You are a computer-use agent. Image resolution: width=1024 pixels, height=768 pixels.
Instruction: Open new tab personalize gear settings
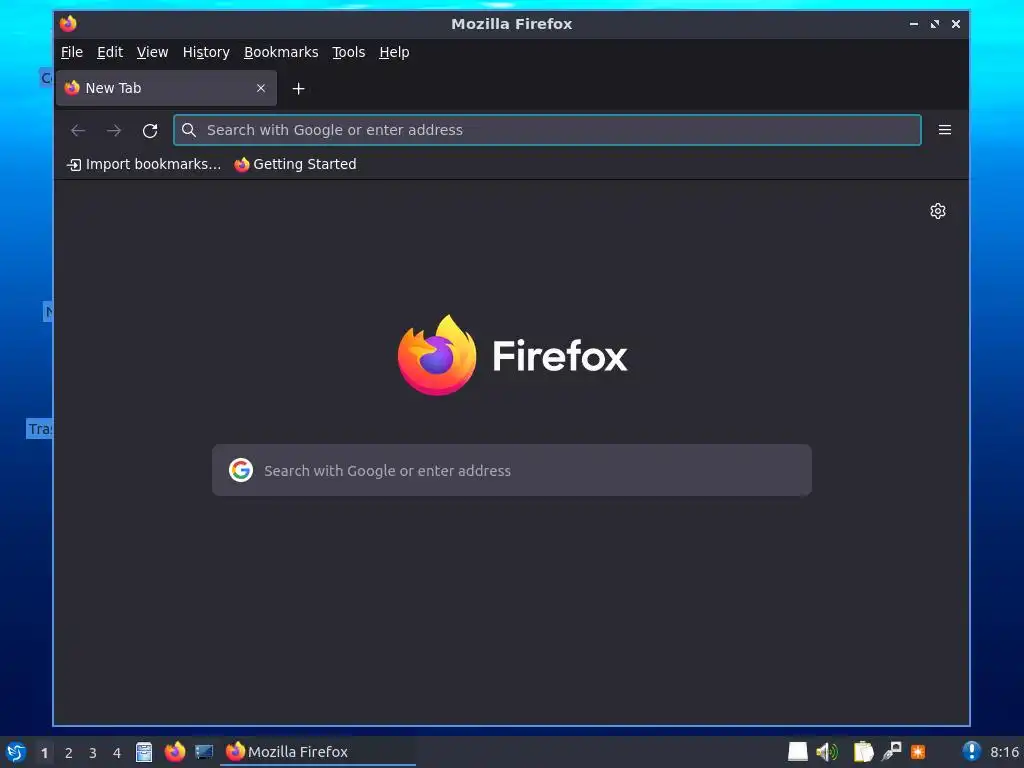[938, 211]
